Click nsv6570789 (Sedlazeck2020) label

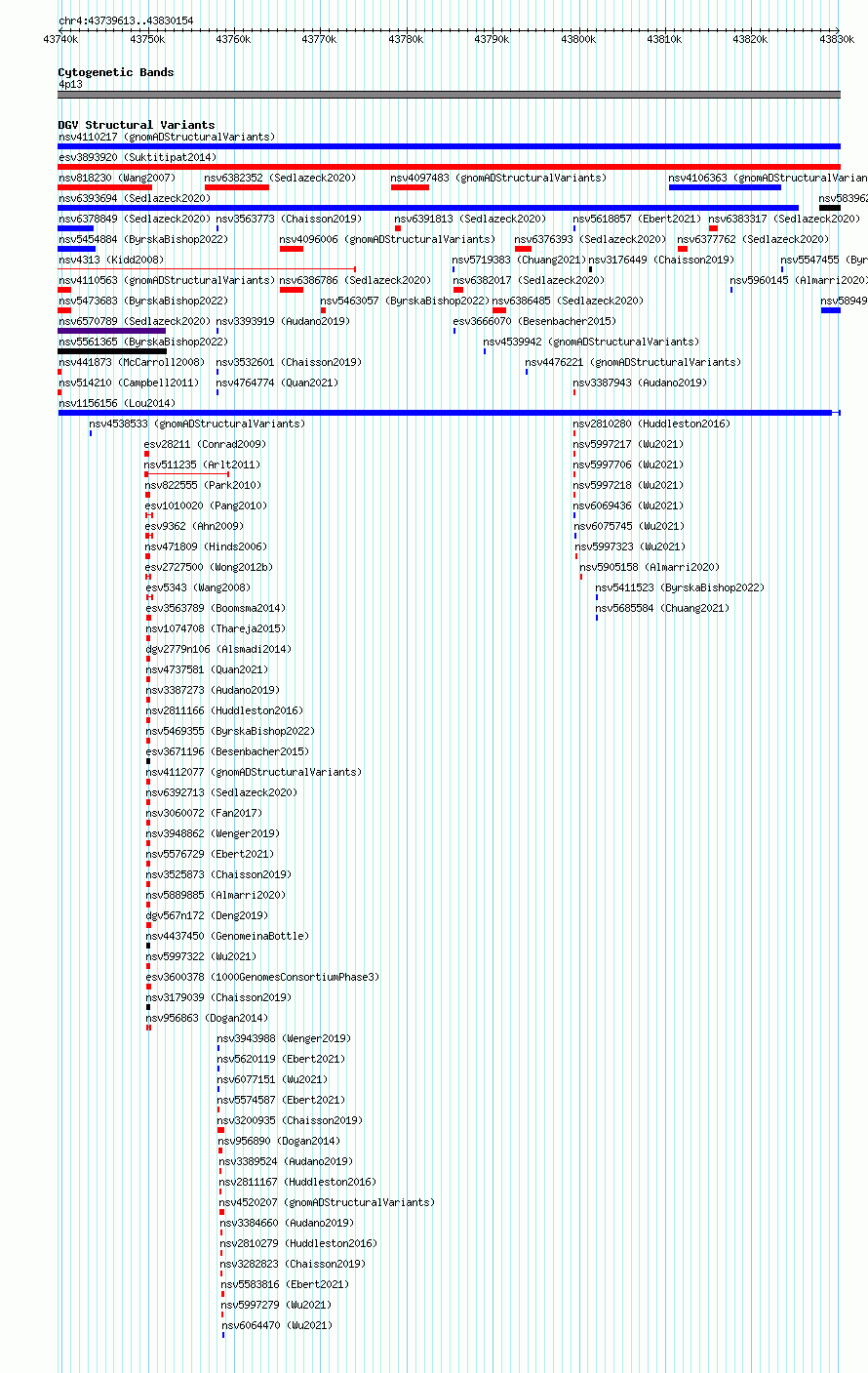[134, 321]
